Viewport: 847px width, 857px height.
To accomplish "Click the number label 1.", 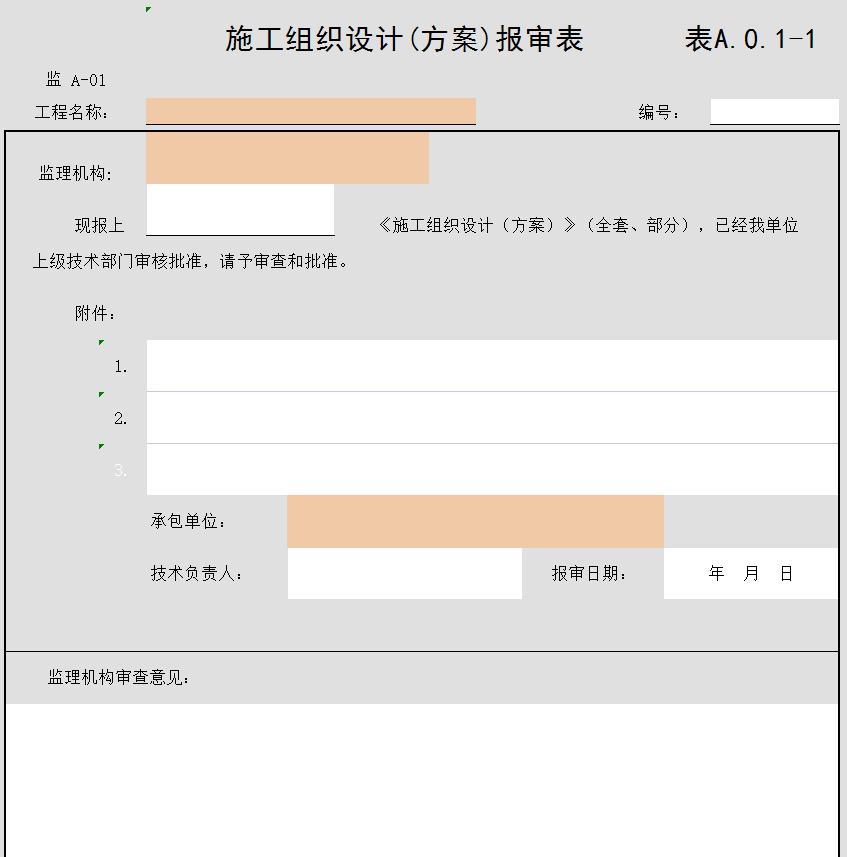I will (x=121, y=367).
